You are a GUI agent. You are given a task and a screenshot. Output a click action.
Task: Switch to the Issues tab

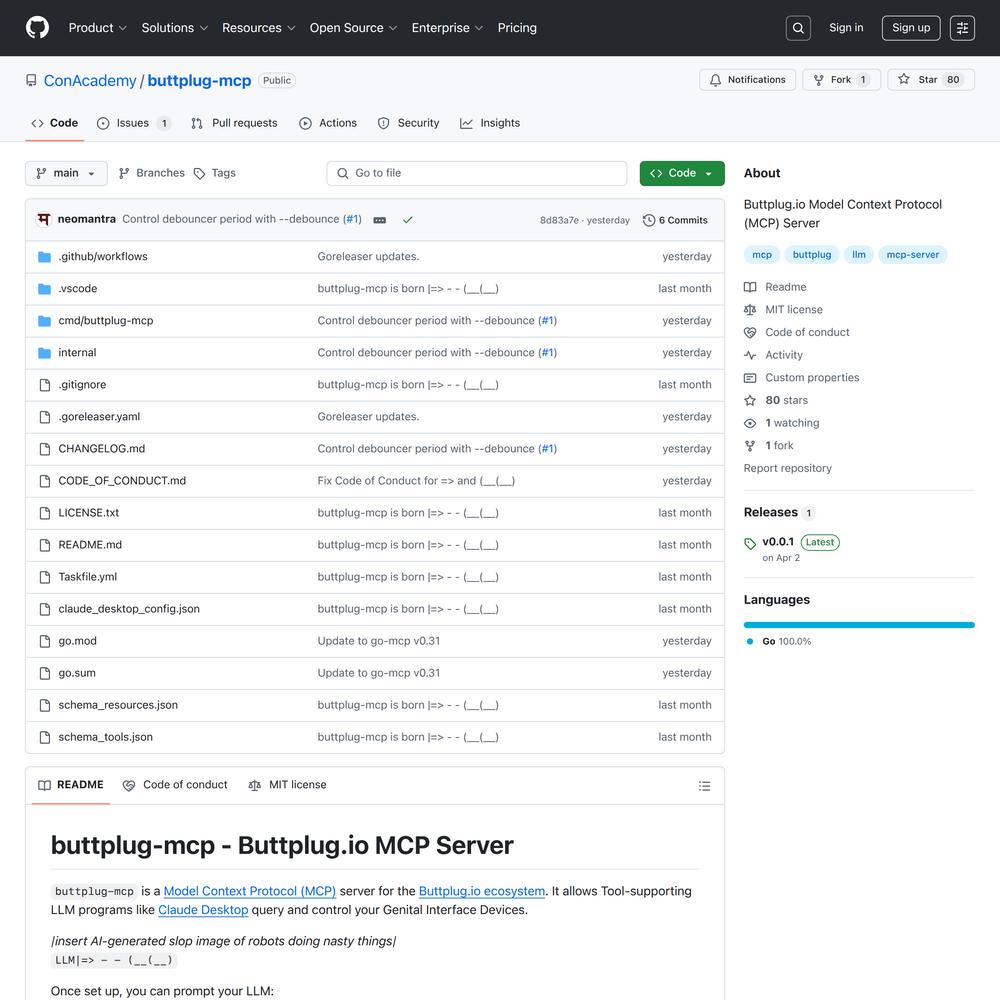133,123
